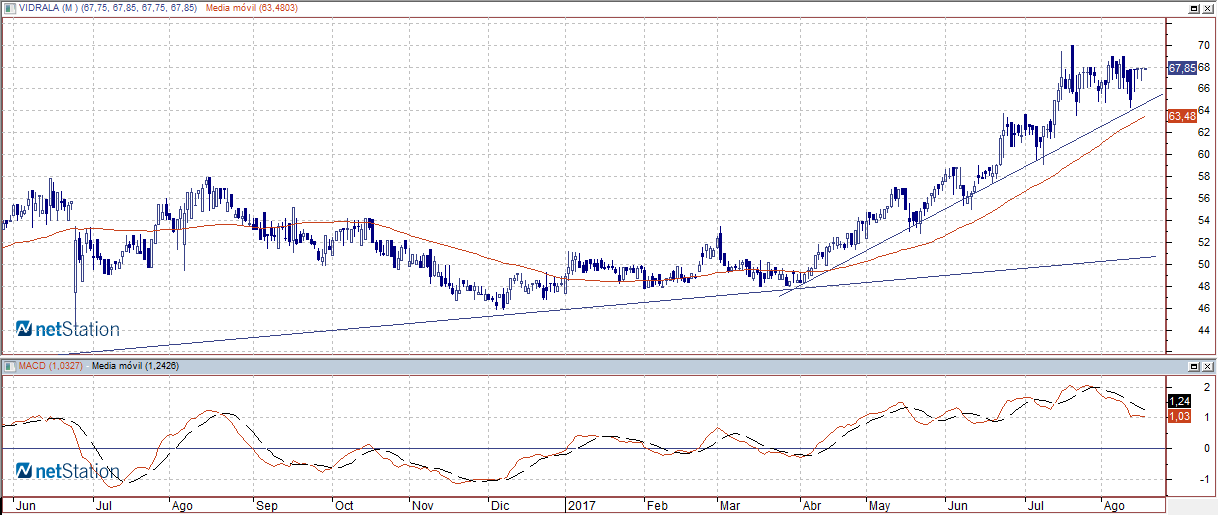Image resolution: width=1218 pixels, height=515 pixels.
Task: Click the netStation logo in MACD panel
Action: point(67,471)
